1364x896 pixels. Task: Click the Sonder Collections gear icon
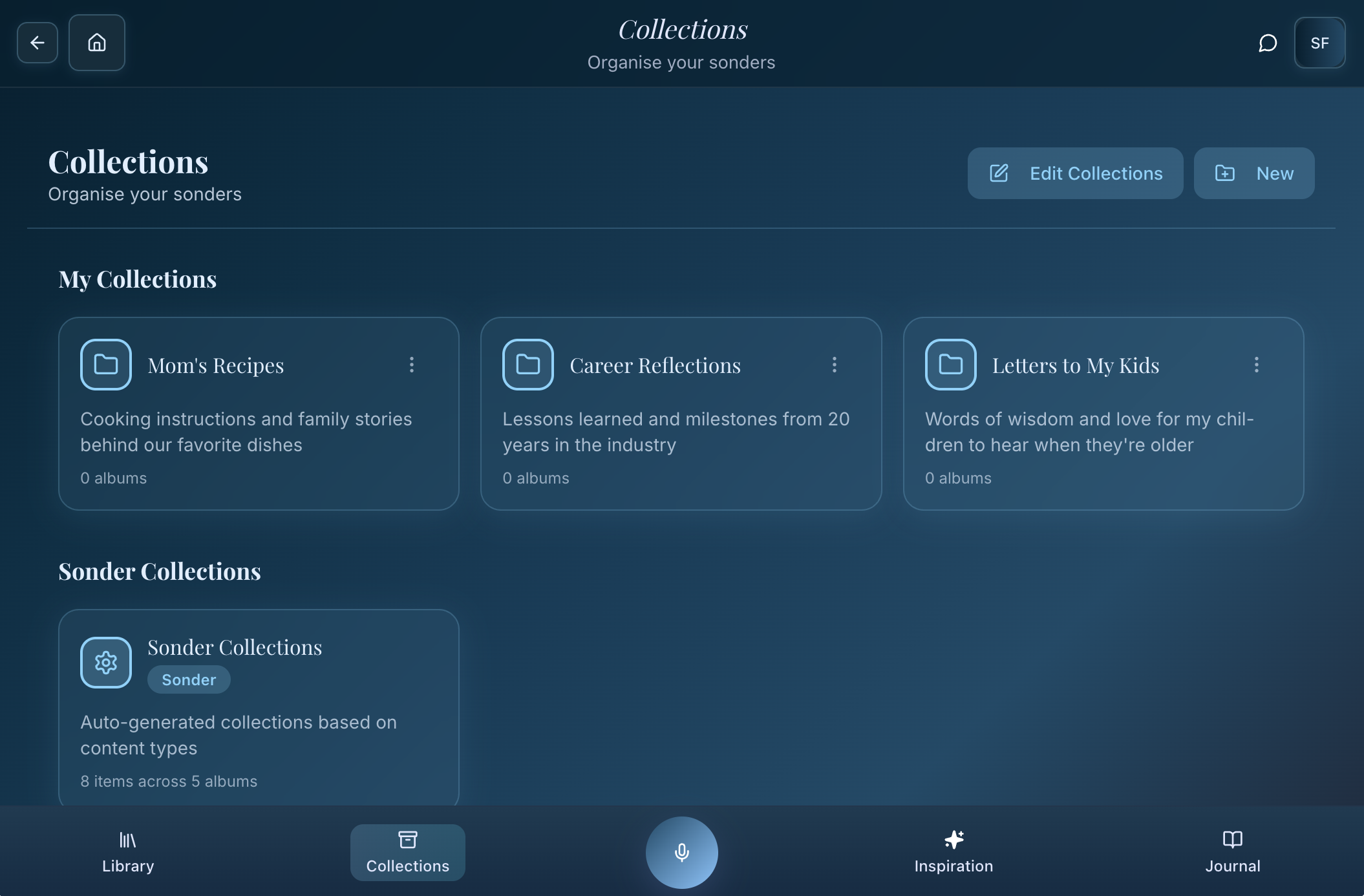[x=106, y=663]
